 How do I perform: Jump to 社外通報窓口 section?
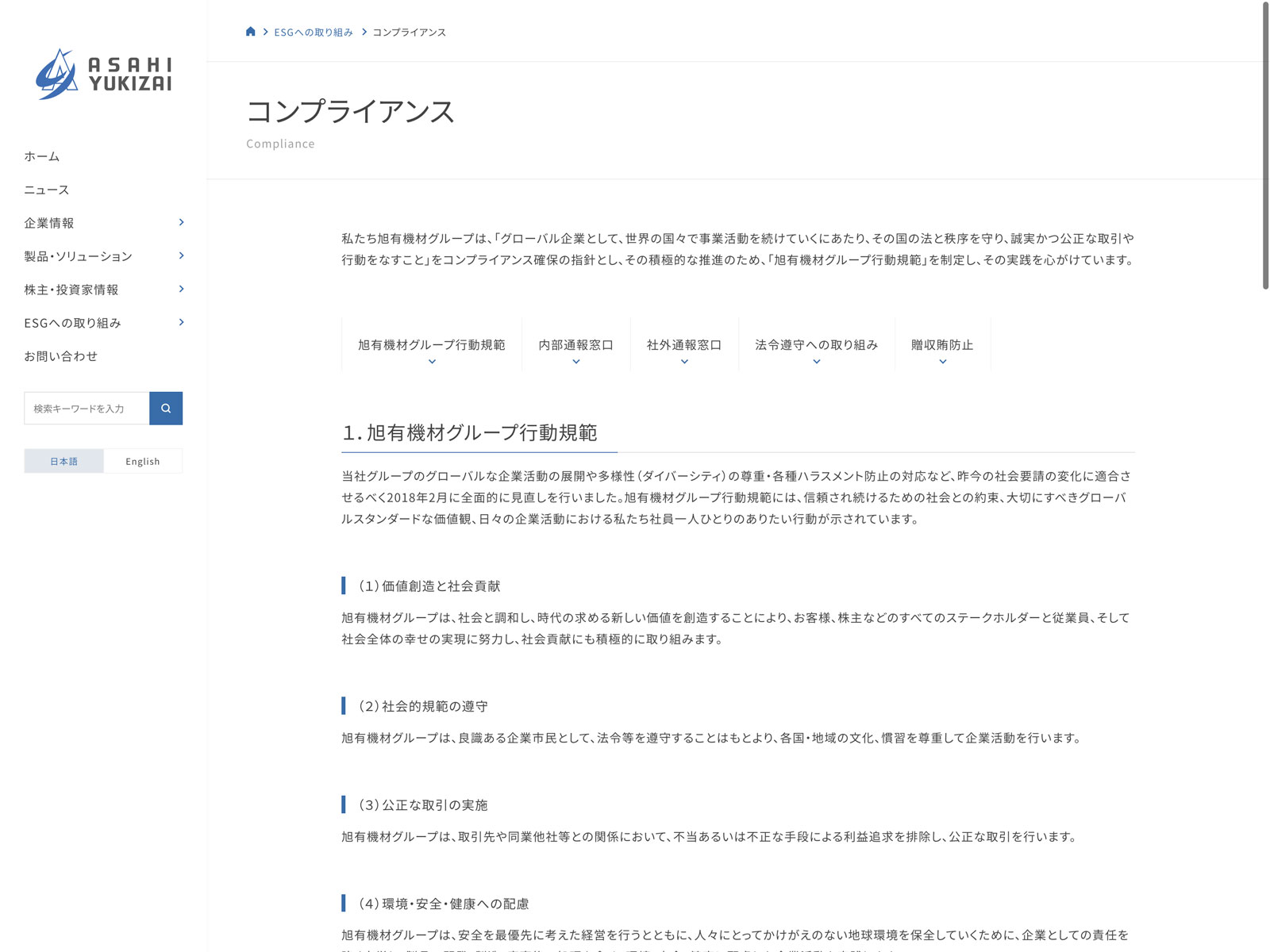click(x=683, y=345)
